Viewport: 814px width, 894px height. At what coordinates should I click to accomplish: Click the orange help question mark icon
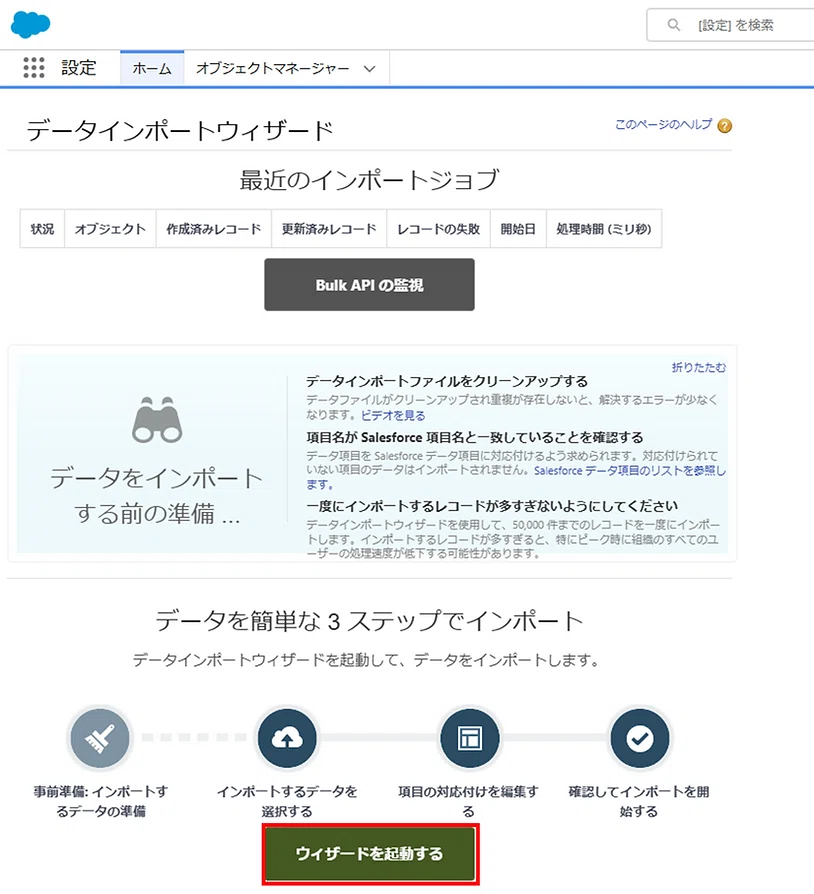tap(725, 125)
